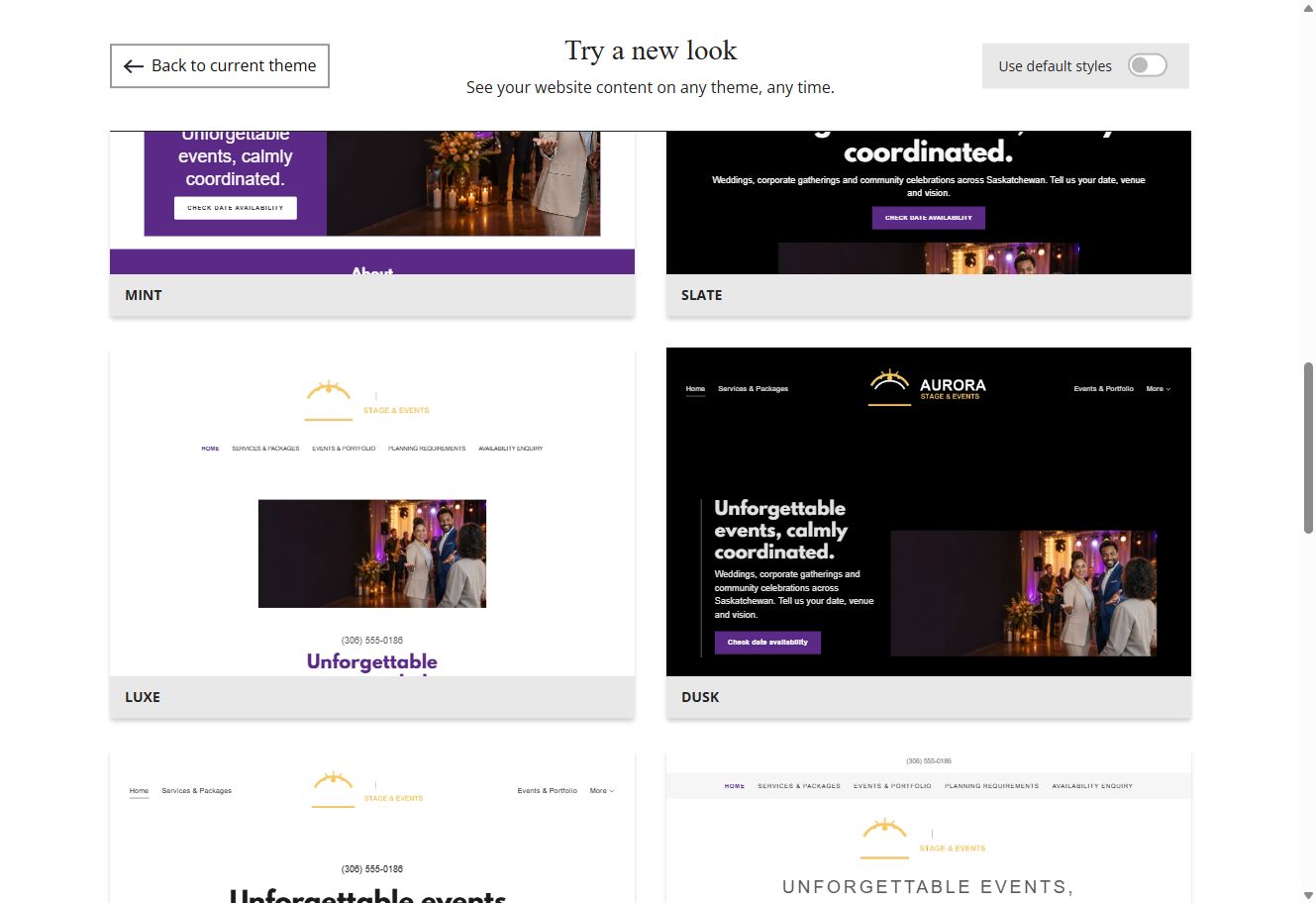This screenshot has height=903, width=1316.
Task: Click the Unforgettable heading in the Dusk preview
Action: click(781, 530)
